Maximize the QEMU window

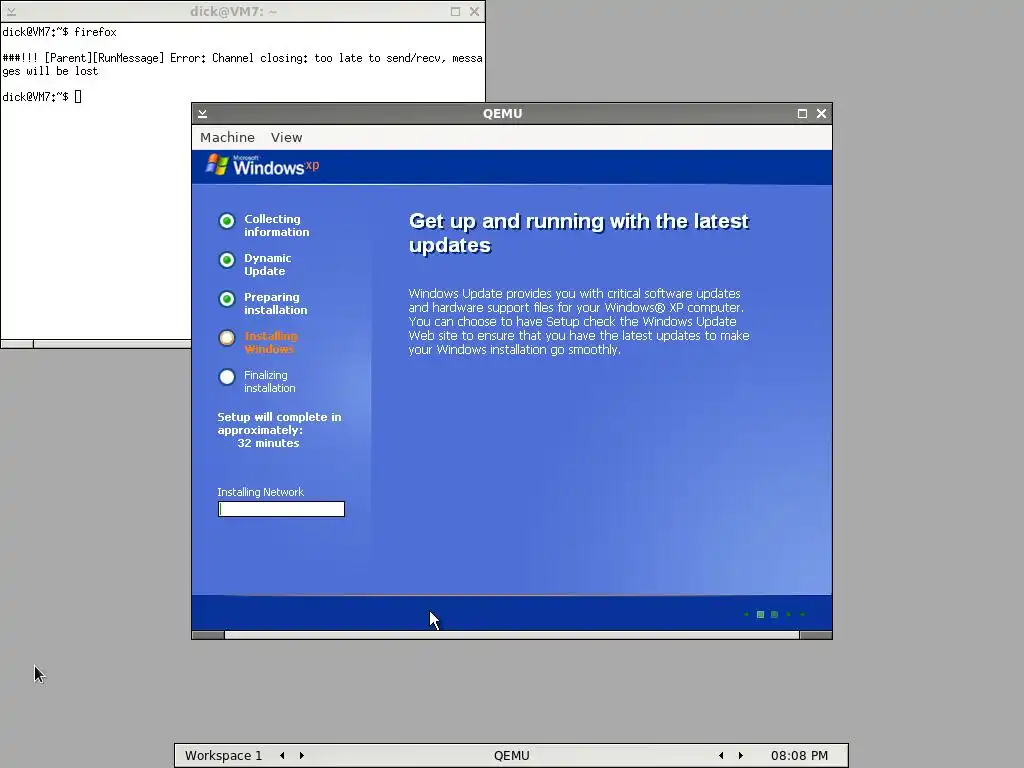tap(802, 114)
